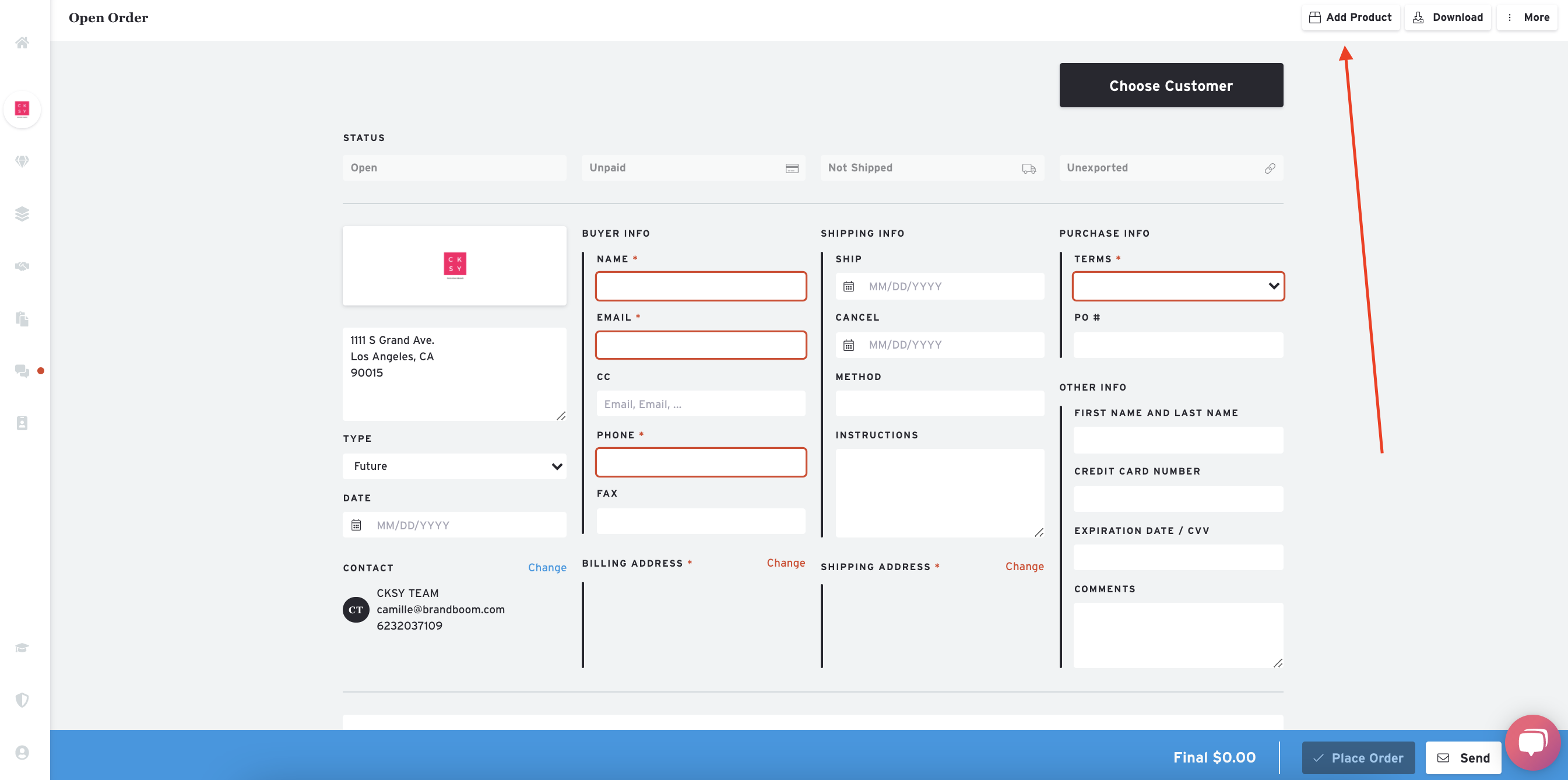Click the Unpaid status field
This screenshot has width=1568, height=780.
[693, 168]
